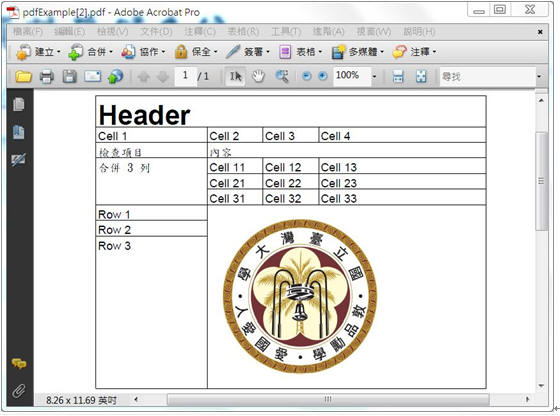Expand the zoom percentage dropdown arrow

pyautogui.click(x=374, y=76)
